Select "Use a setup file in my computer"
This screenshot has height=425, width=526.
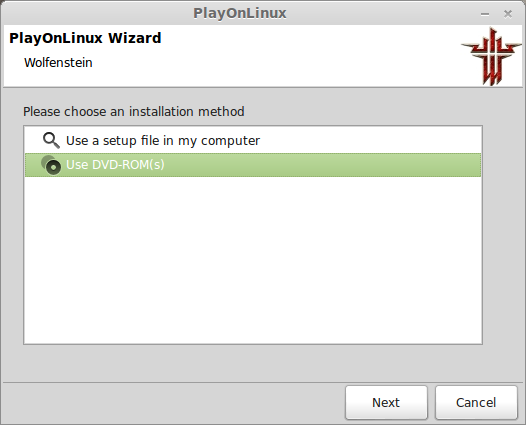(x=253, y=141)
